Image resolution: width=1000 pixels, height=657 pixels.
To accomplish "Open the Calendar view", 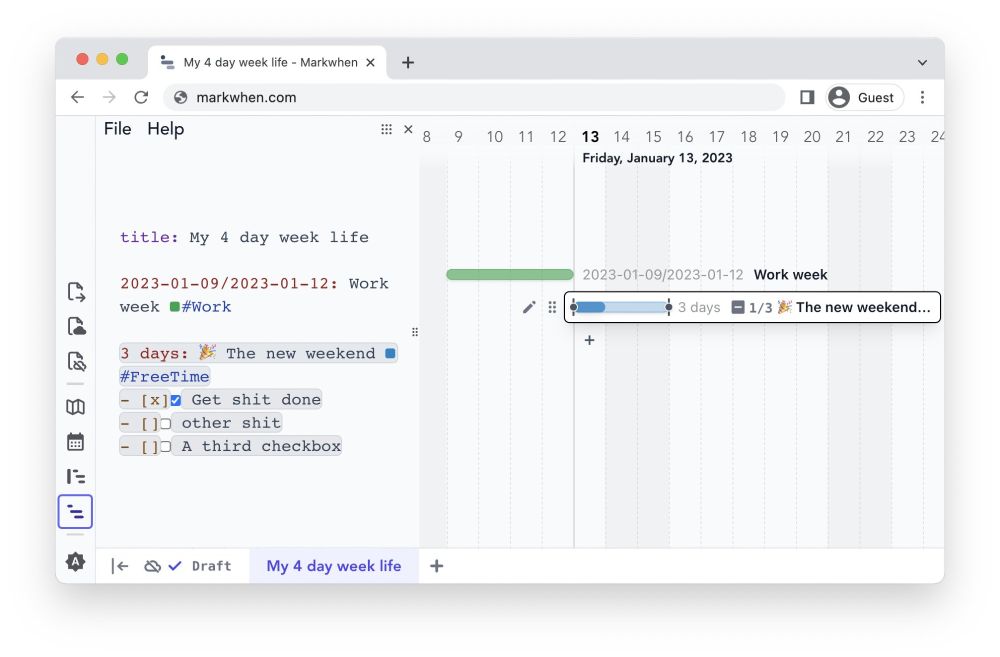I will click(75, 441).
